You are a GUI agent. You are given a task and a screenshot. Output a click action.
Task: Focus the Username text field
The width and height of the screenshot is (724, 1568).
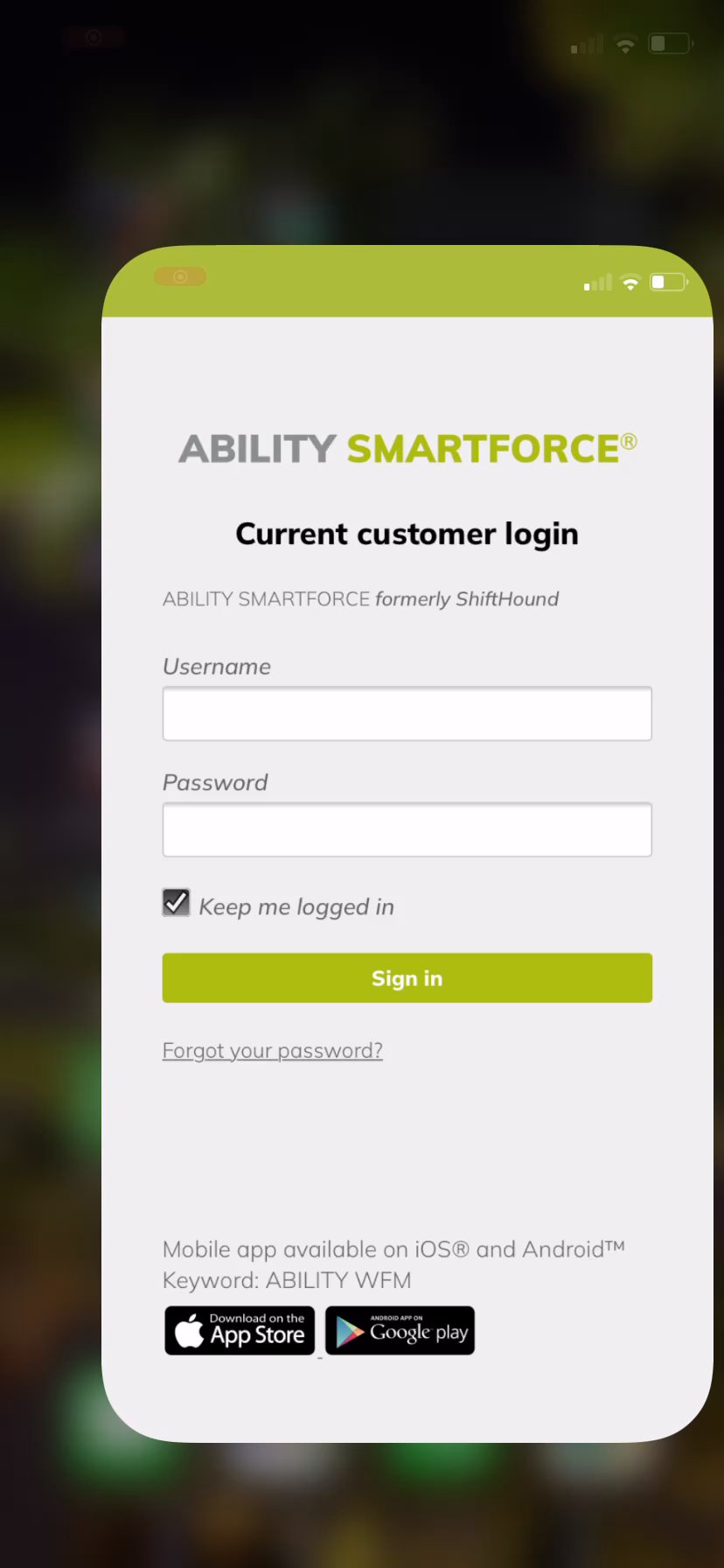[x=407, y=714]
